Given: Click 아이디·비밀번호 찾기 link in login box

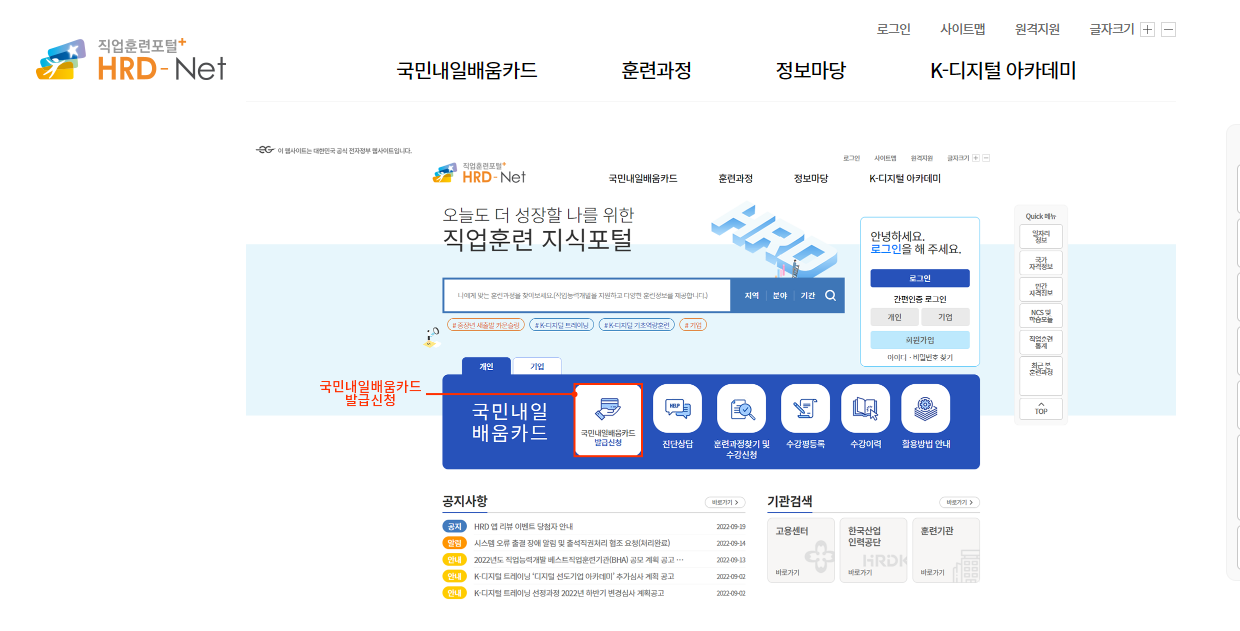Looking at the screenshot, I should 919,357.
